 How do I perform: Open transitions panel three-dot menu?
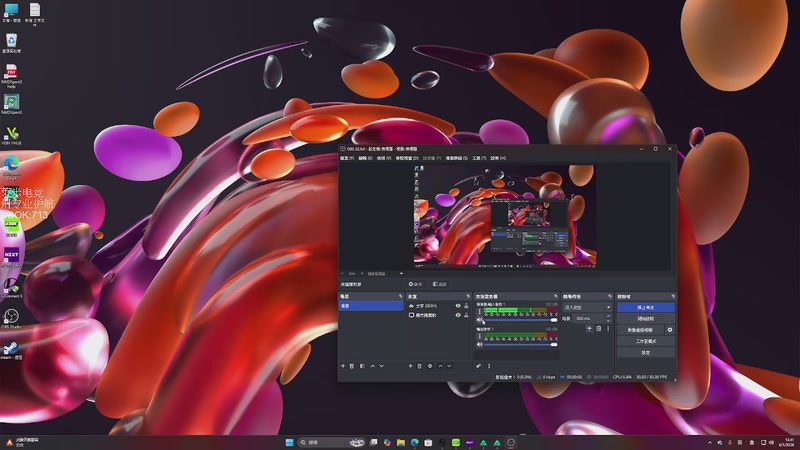pos(608,329)
